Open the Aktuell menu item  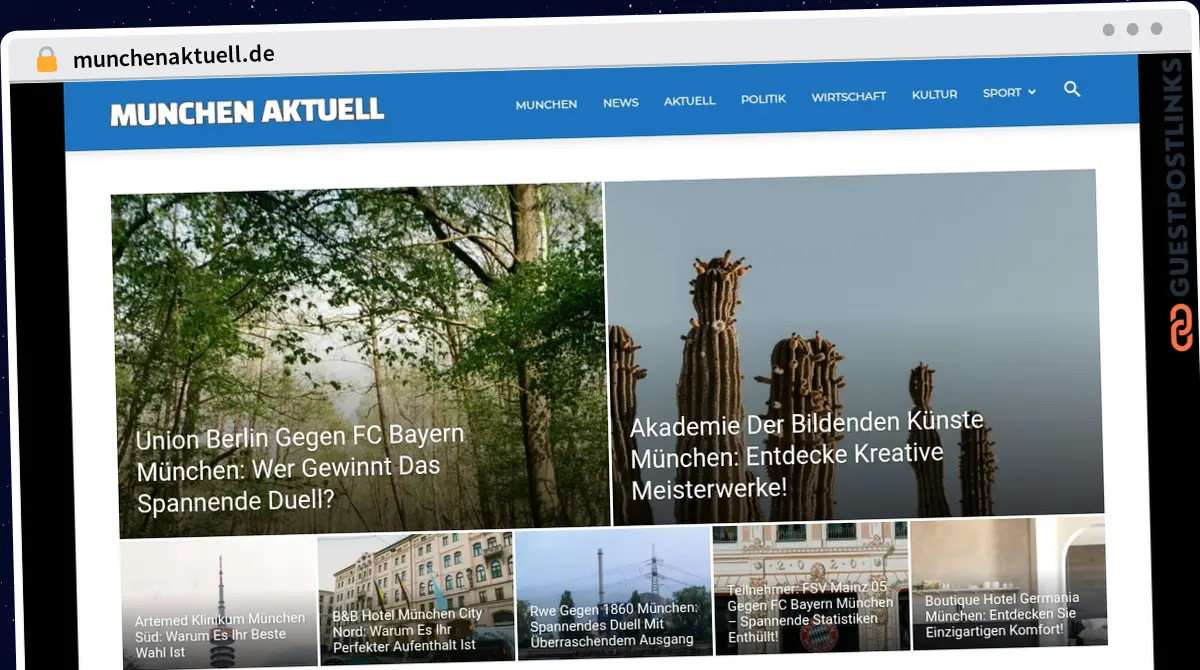689,100
